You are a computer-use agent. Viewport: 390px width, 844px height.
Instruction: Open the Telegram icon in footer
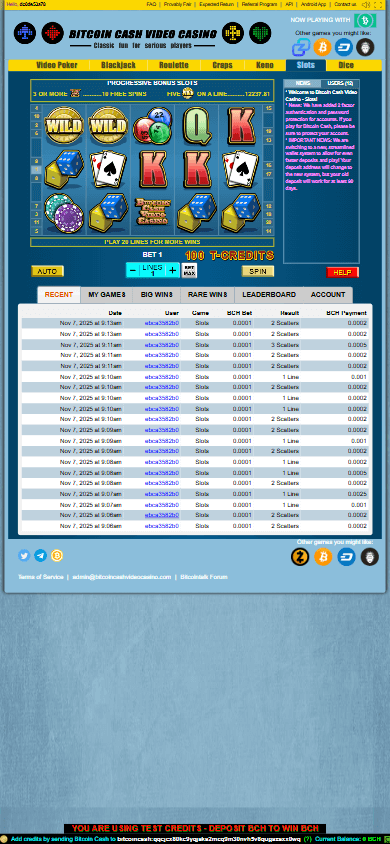pyautogui.click(x=40, y=555)
